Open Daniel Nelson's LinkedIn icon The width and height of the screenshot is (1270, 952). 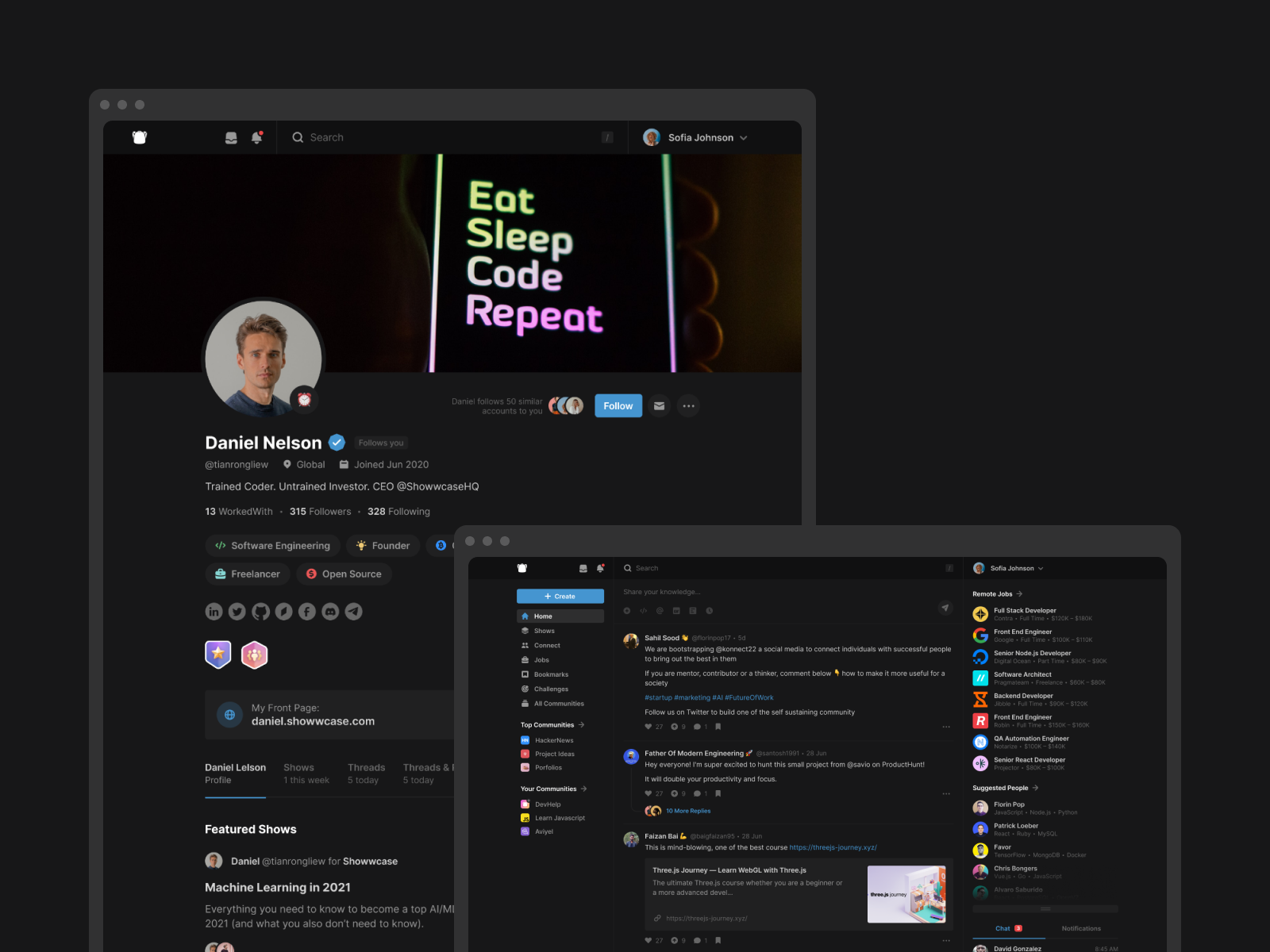[x=214, y=612]
